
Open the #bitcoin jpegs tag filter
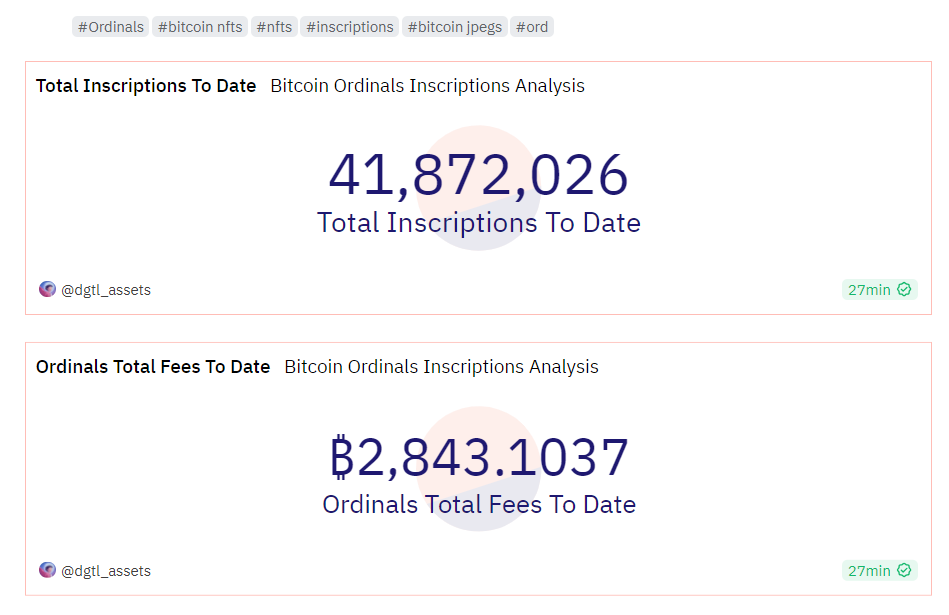pos(454,27)
